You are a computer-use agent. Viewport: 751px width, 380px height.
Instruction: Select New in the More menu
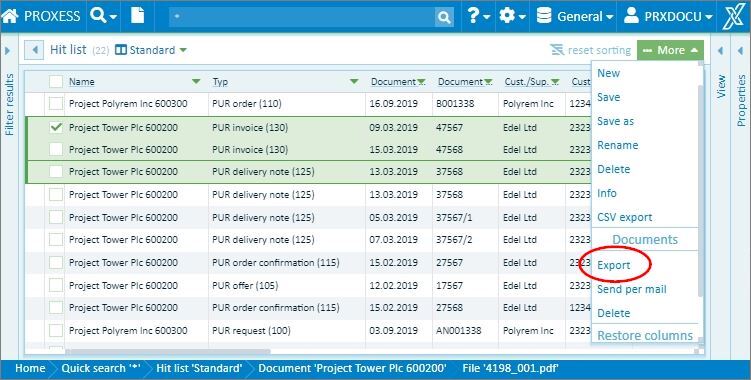point(608,73)
